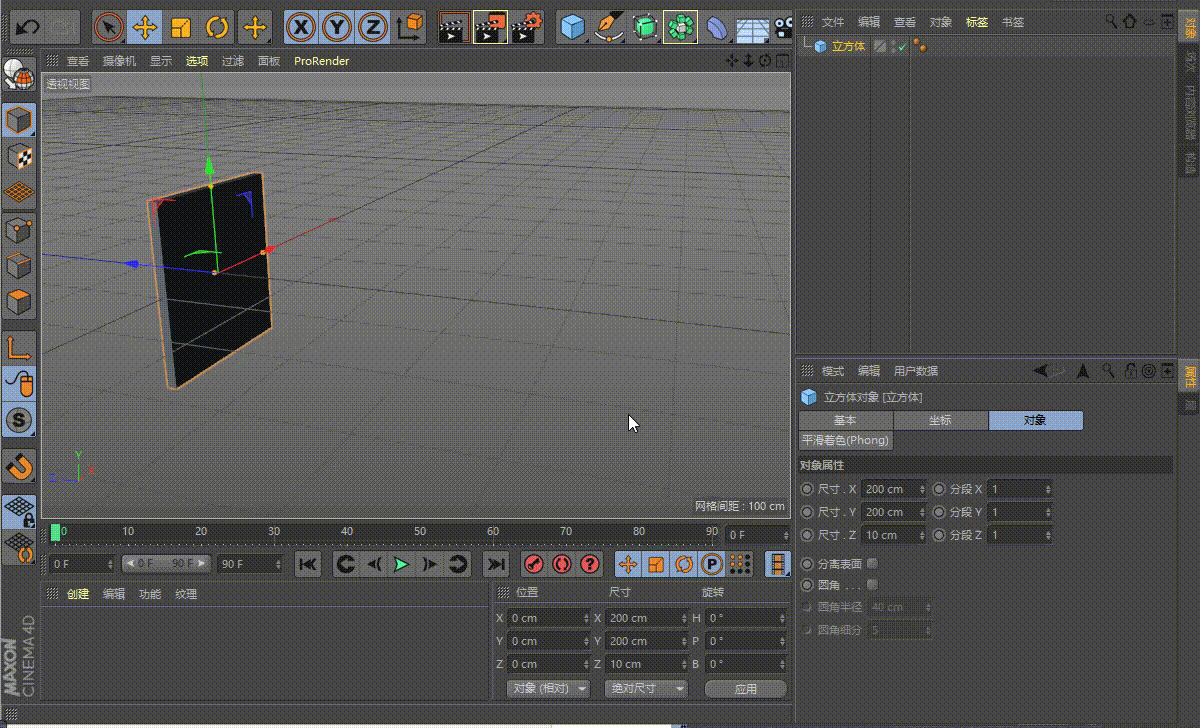Open the ProRender menu
Image resolution: width=1200 pixels, height=728 pixels.
coord(320,61)
